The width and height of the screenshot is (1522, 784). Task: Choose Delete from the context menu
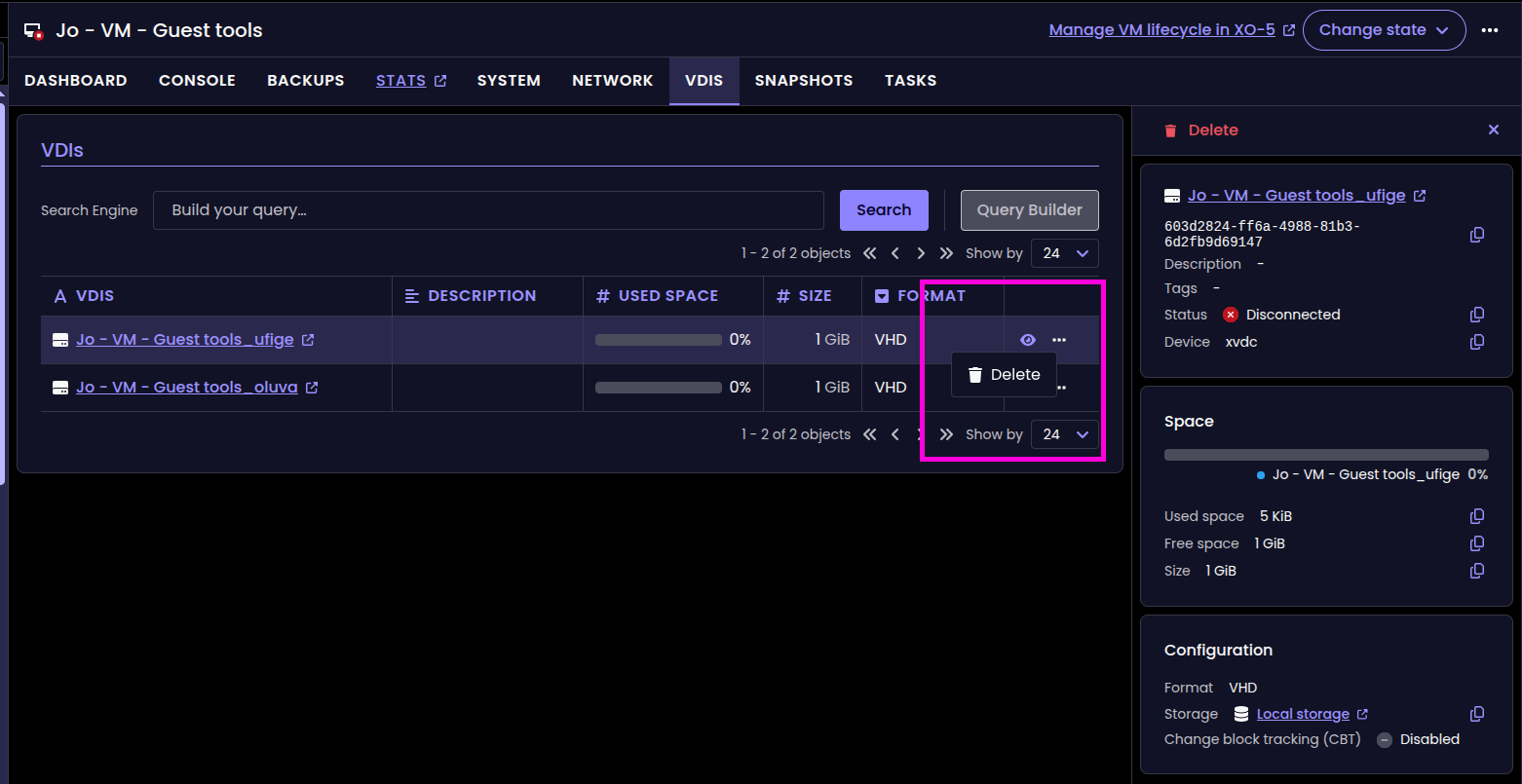tap(1004, 375)
